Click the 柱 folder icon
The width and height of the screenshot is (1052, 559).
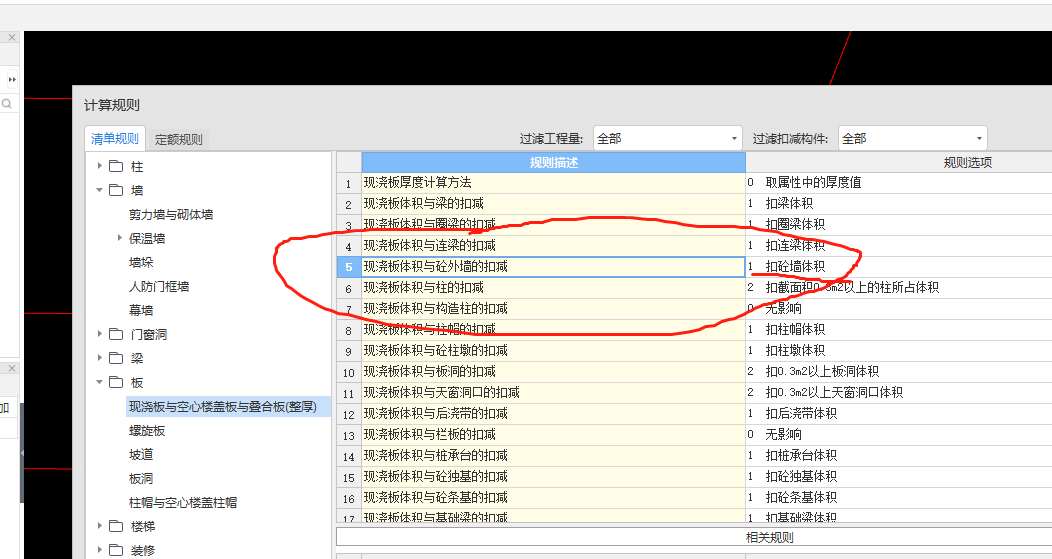pyautogui.click(x=116, y=166)
